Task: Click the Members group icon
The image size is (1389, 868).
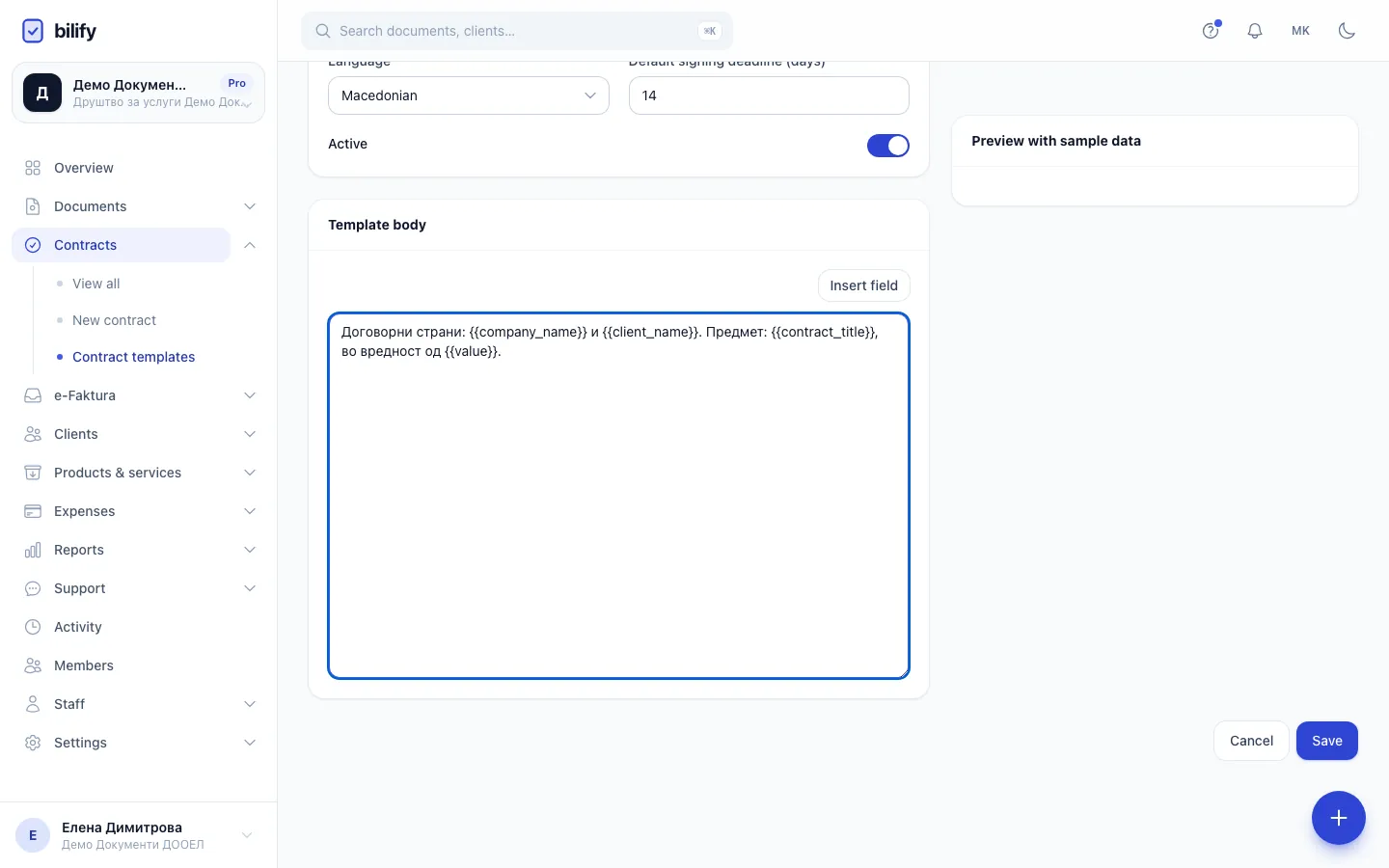Action: (33, 665)
